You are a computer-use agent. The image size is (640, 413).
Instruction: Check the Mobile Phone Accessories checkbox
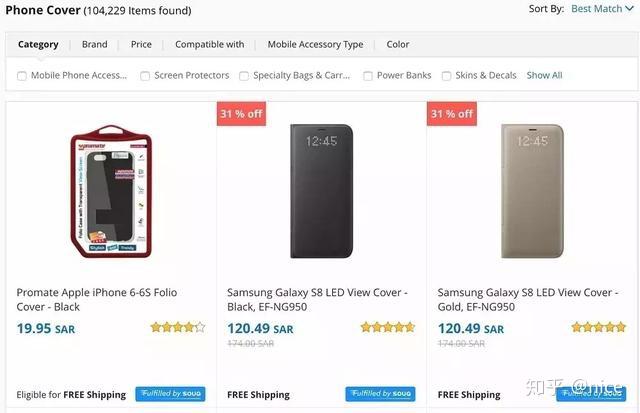point(22,75)
